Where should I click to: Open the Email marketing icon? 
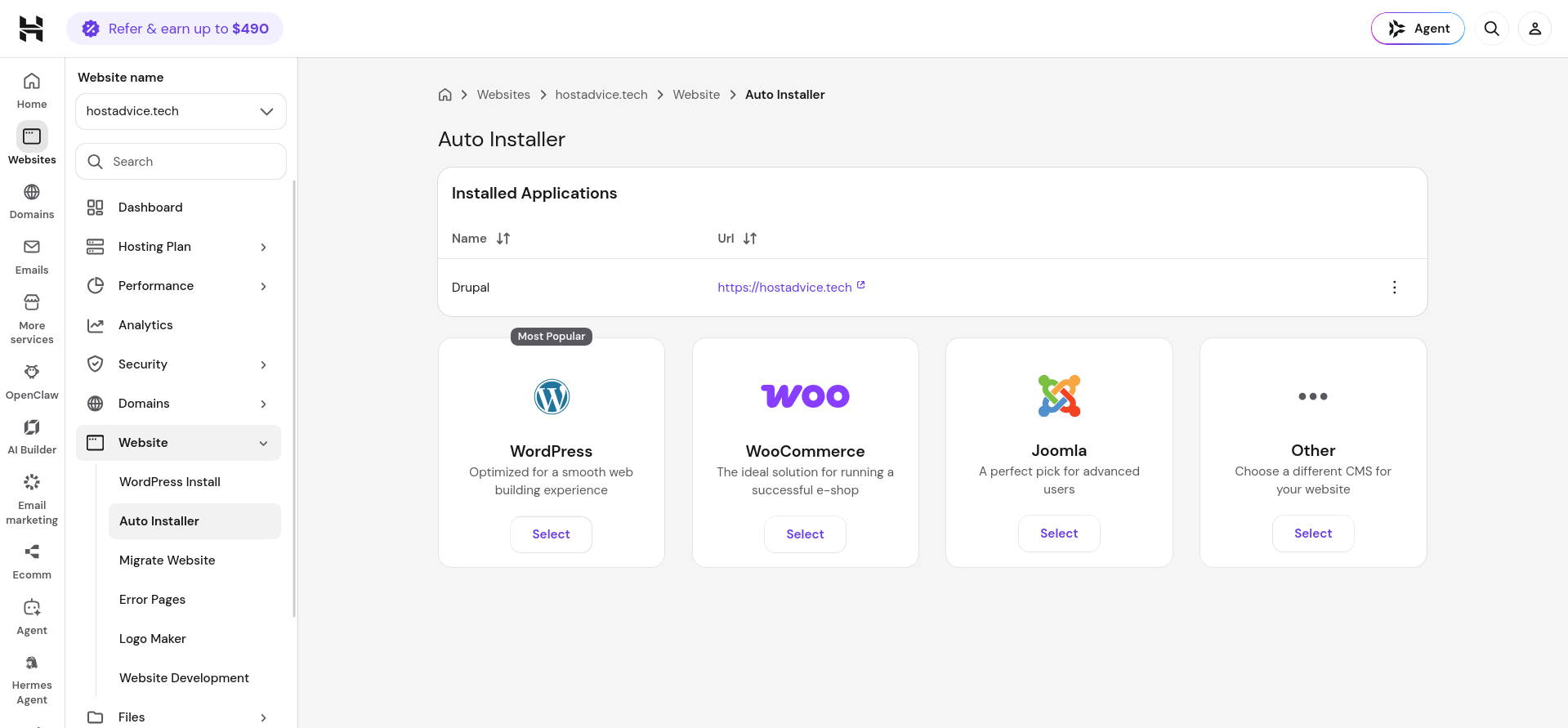pos(32,482)
